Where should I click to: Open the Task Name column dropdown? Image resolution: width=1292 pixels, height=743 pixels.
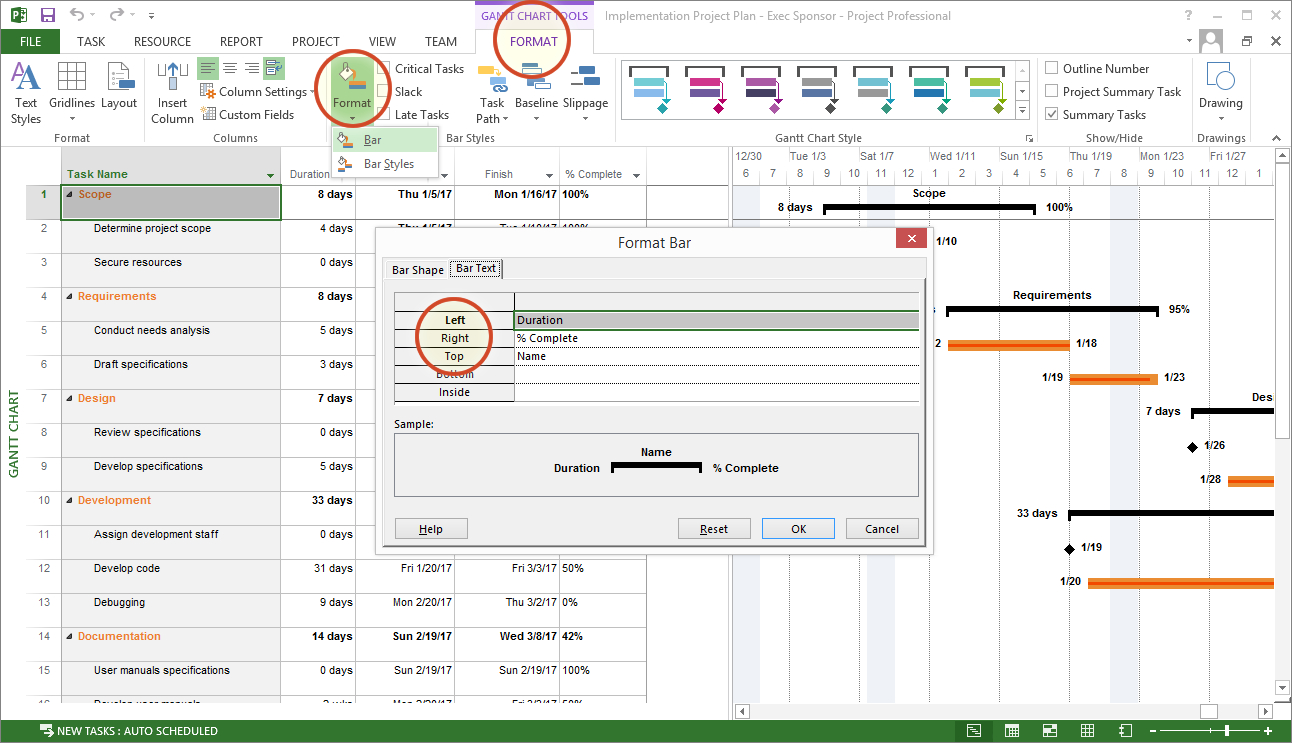click(270, 175)
